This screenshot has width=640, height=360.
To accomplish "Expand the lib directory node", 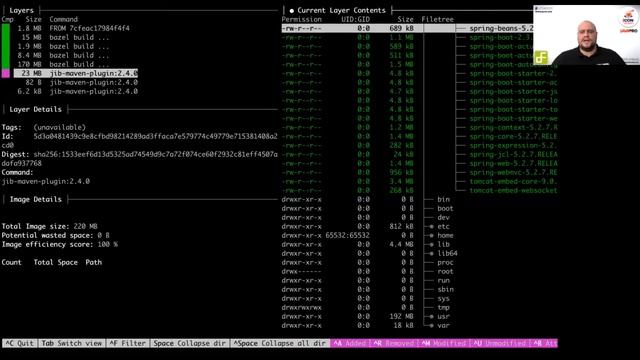I will (431, 244).
